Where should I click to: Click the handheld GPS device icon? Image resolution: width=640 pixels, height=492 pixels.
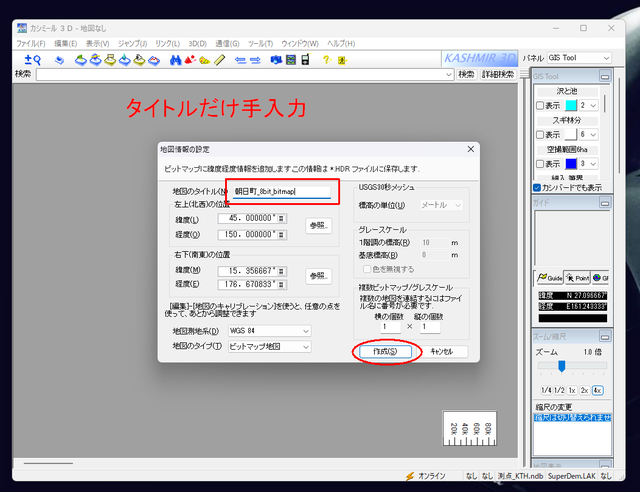[305, 60]
